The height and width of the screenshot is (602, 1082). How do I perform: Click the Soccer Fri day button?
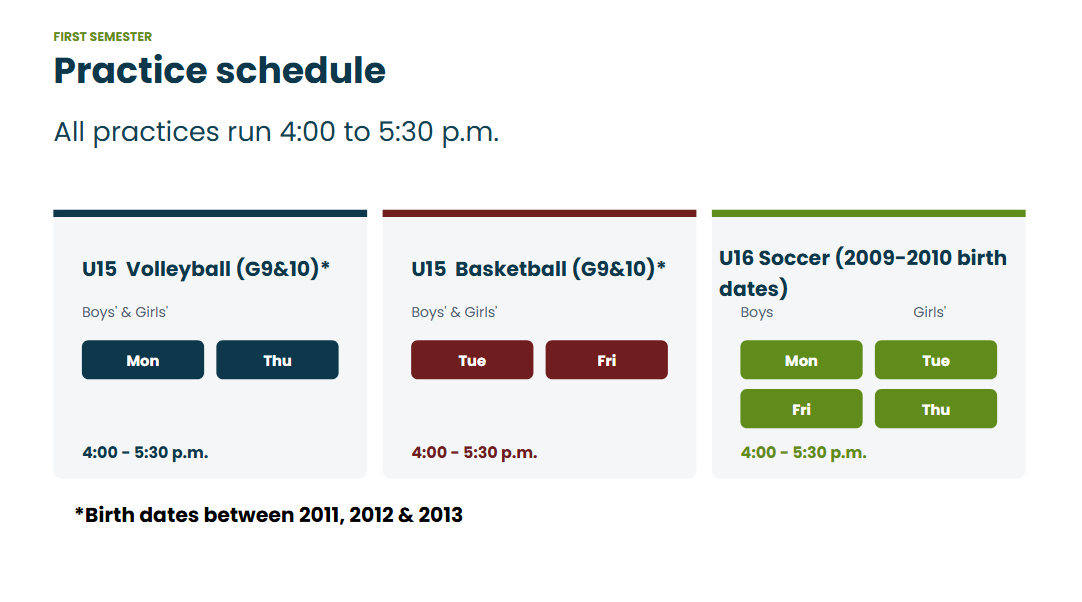pos(801,409)
